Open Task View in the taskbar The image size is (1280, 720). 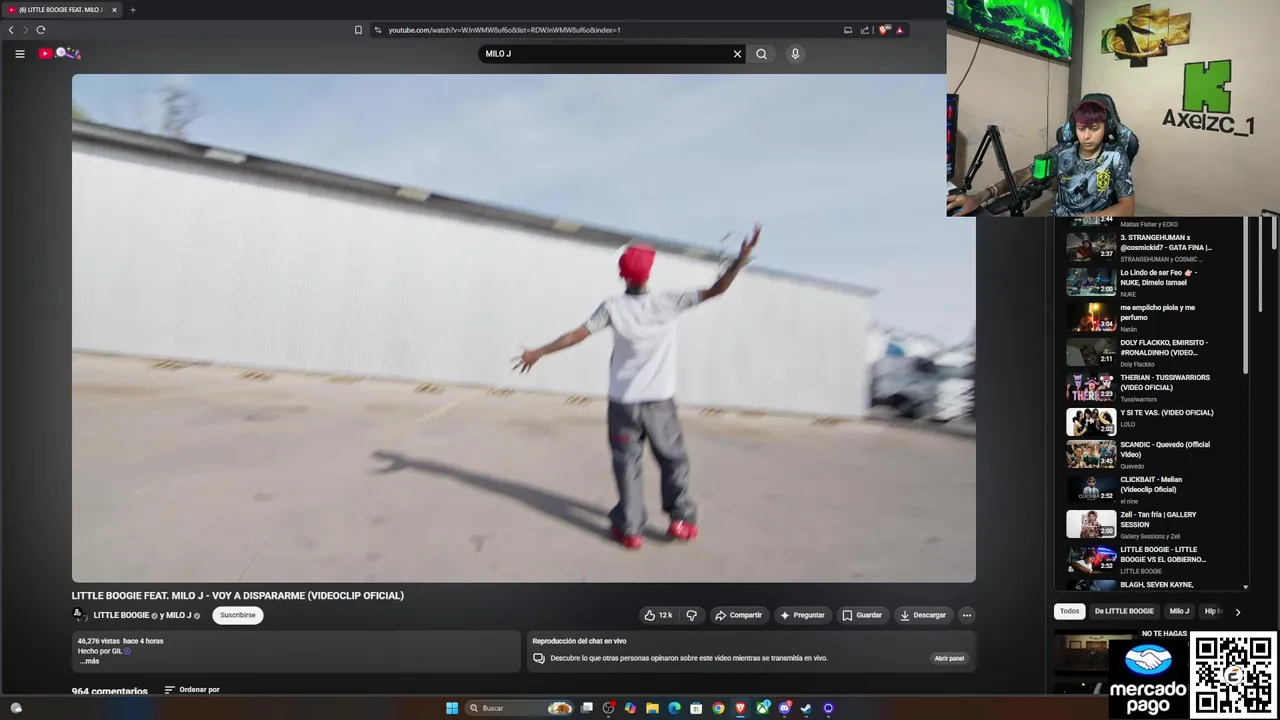587,708
